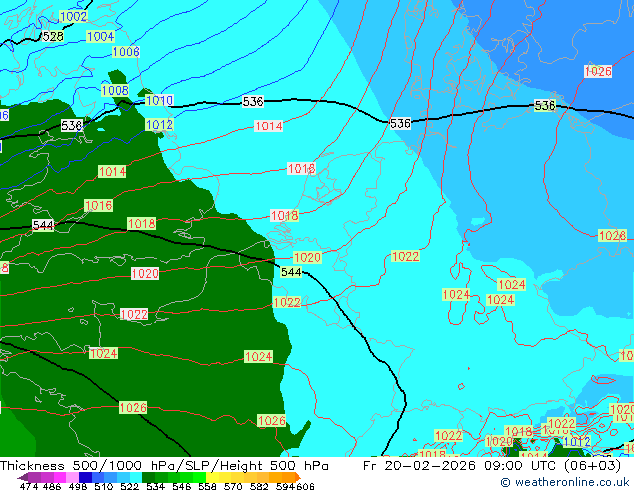The image size is (634, 490).
Task: Click the 606 legend scale value
Action: pos(305,486)
